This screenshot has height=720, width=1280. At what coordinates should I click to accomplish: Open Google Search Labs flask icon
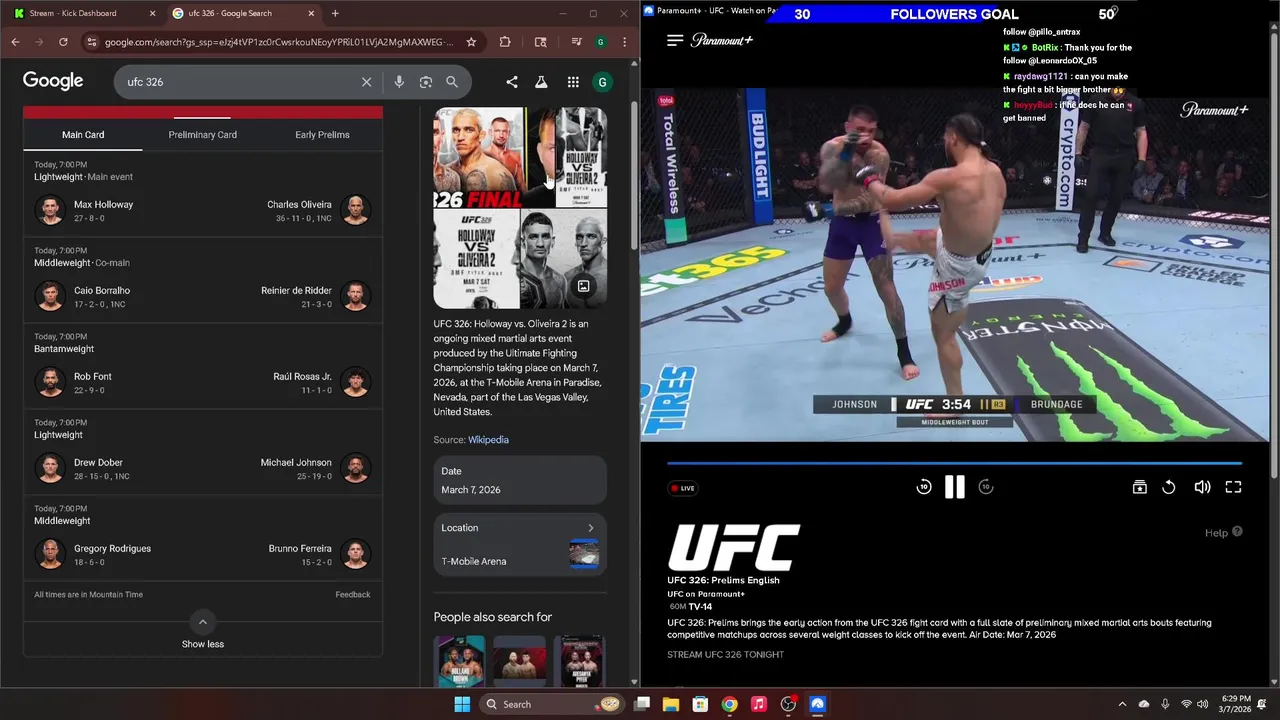click(x=541, y=82)
